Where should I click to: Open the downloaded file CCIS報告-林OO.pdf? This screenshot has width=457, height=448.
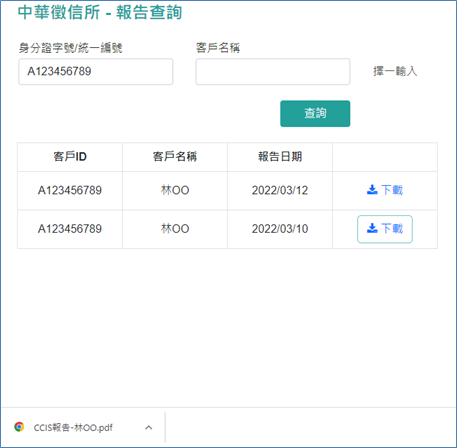coord(73,427)
